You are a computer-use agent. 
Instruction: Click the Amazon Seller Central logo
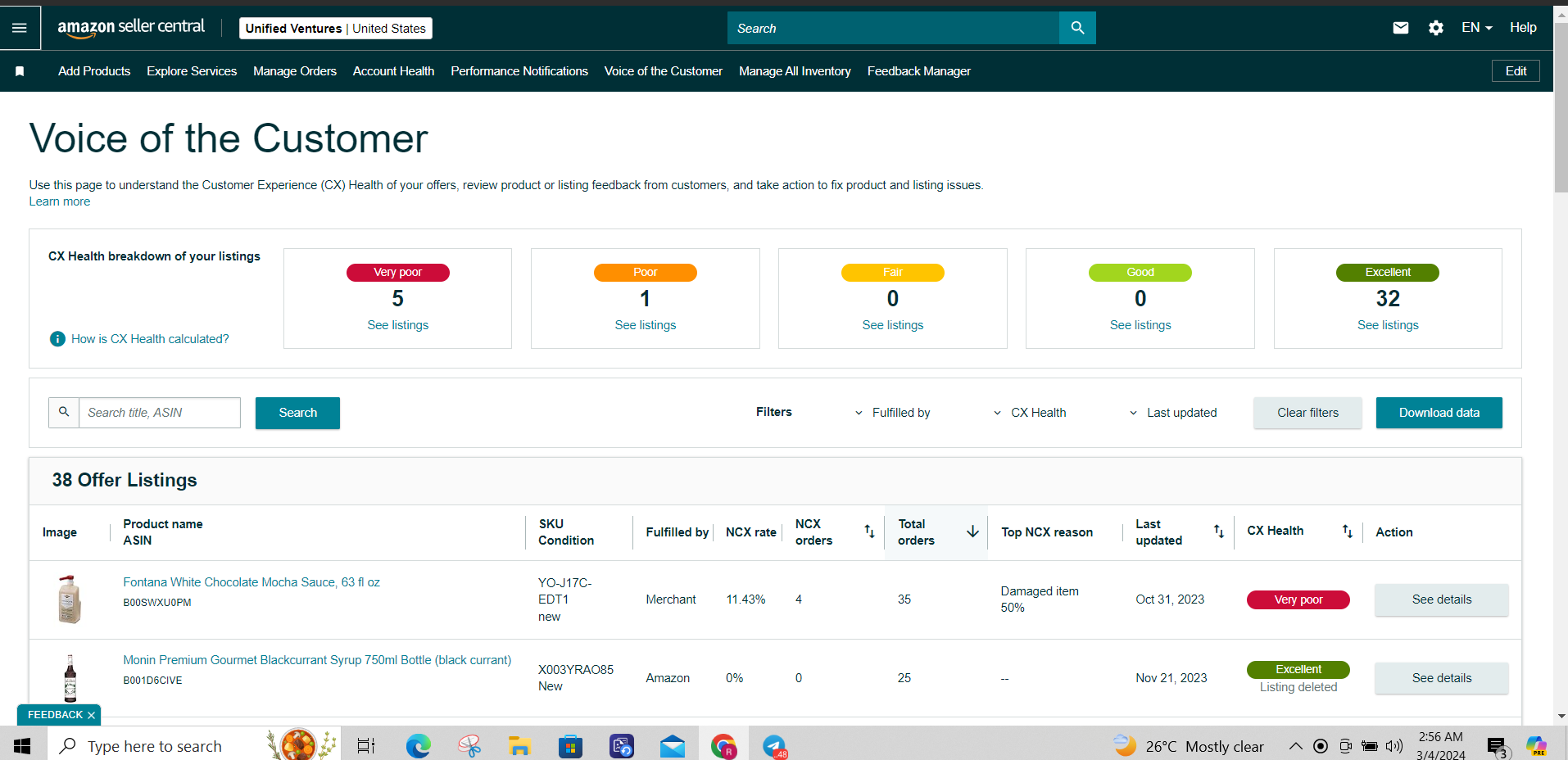(131, 27)
